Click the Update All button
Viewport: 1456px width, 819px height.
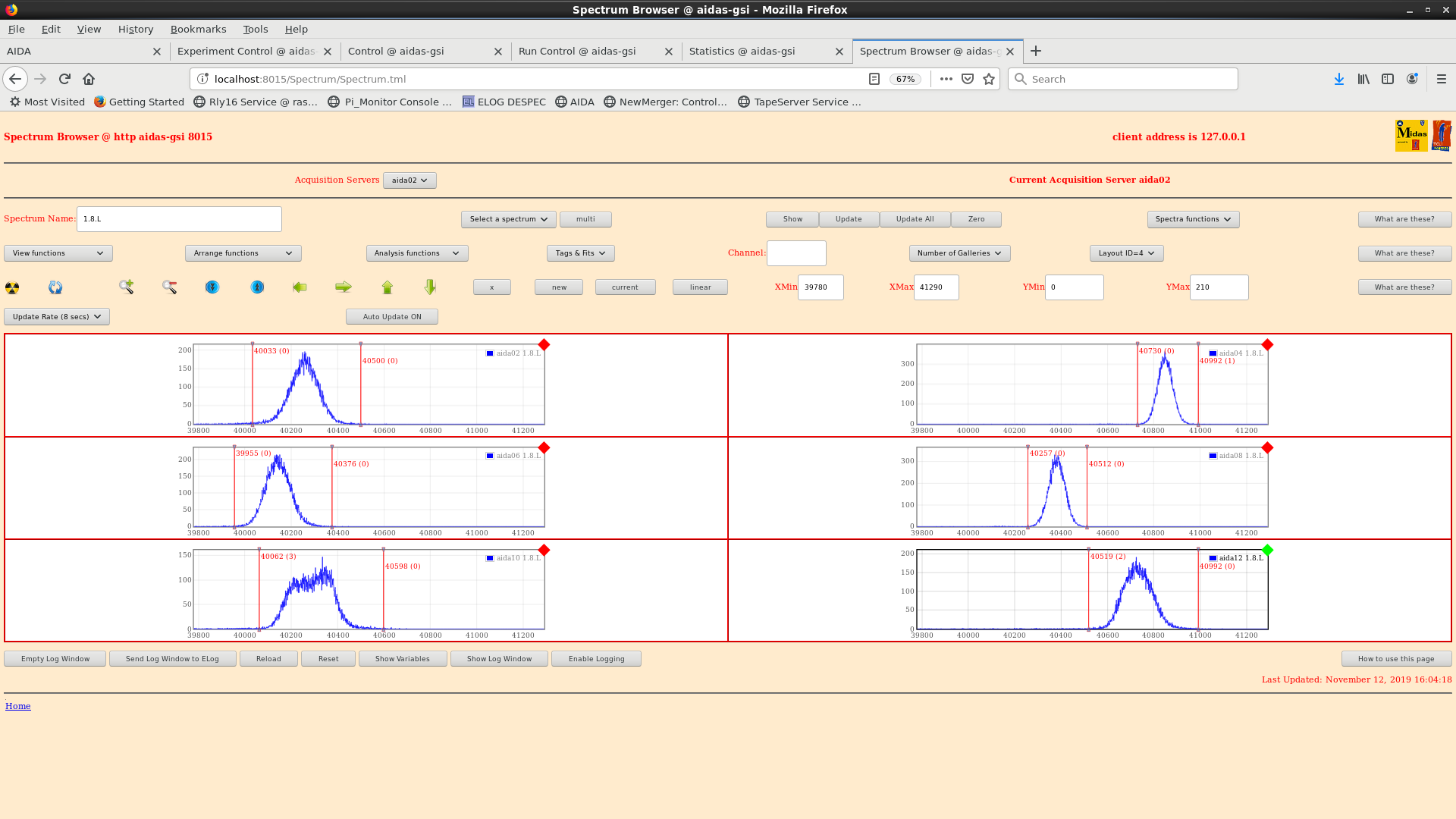(915, 219)
